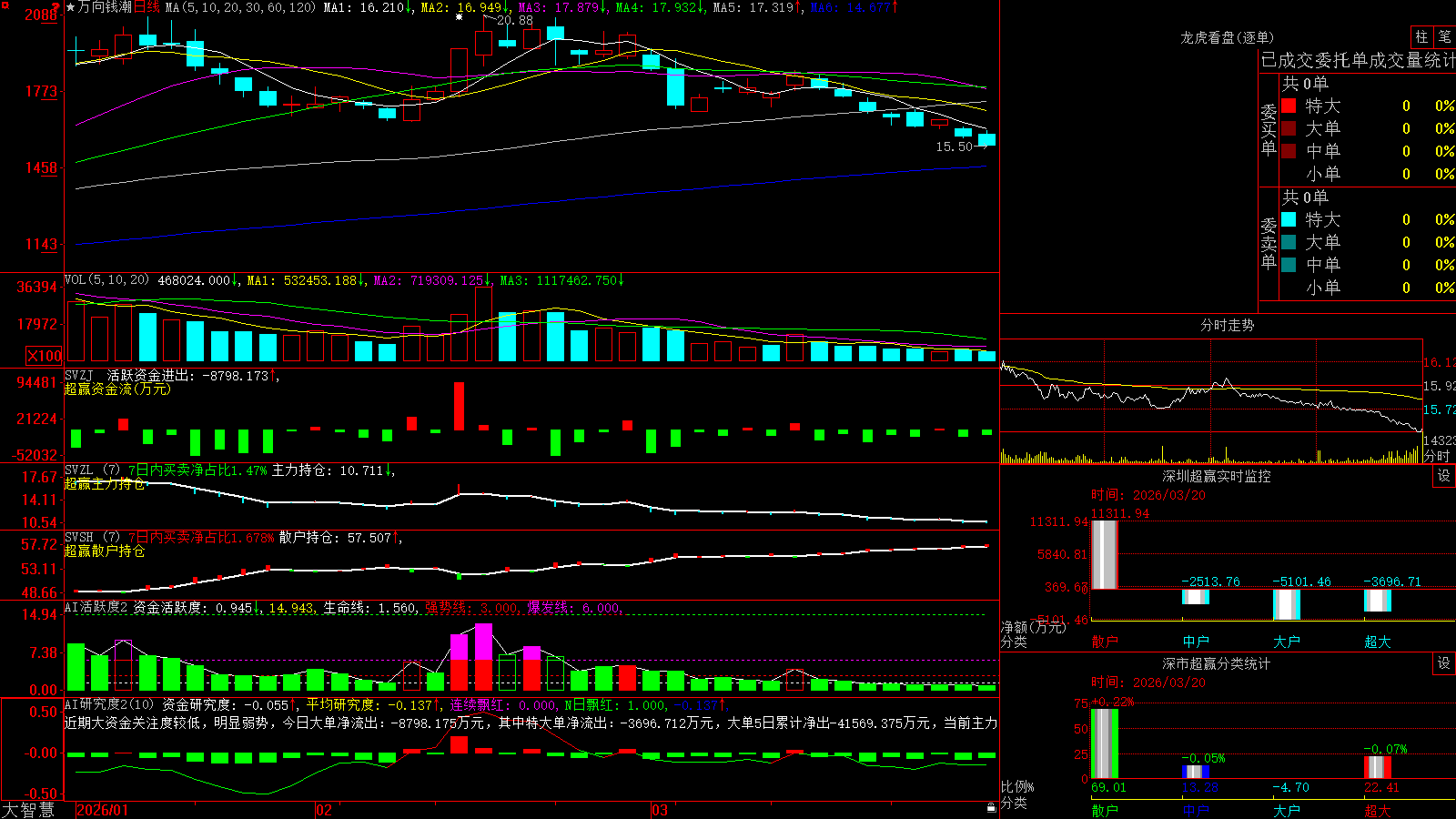Click the 委买单 section label
The image size is (1456, 819).
[1269, 129]
